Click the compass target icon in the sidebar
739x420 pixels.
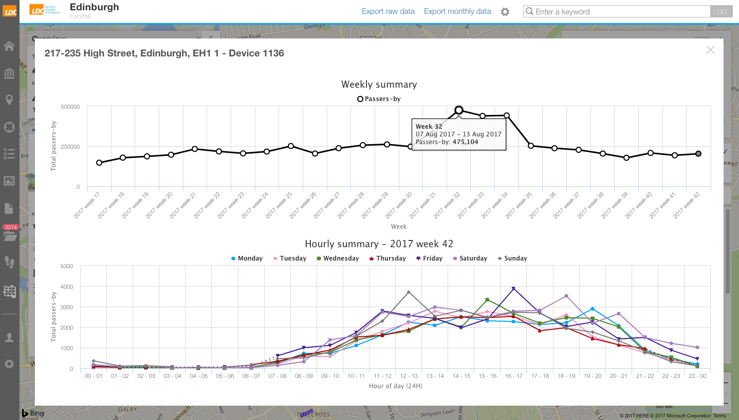tap(9, 127)
